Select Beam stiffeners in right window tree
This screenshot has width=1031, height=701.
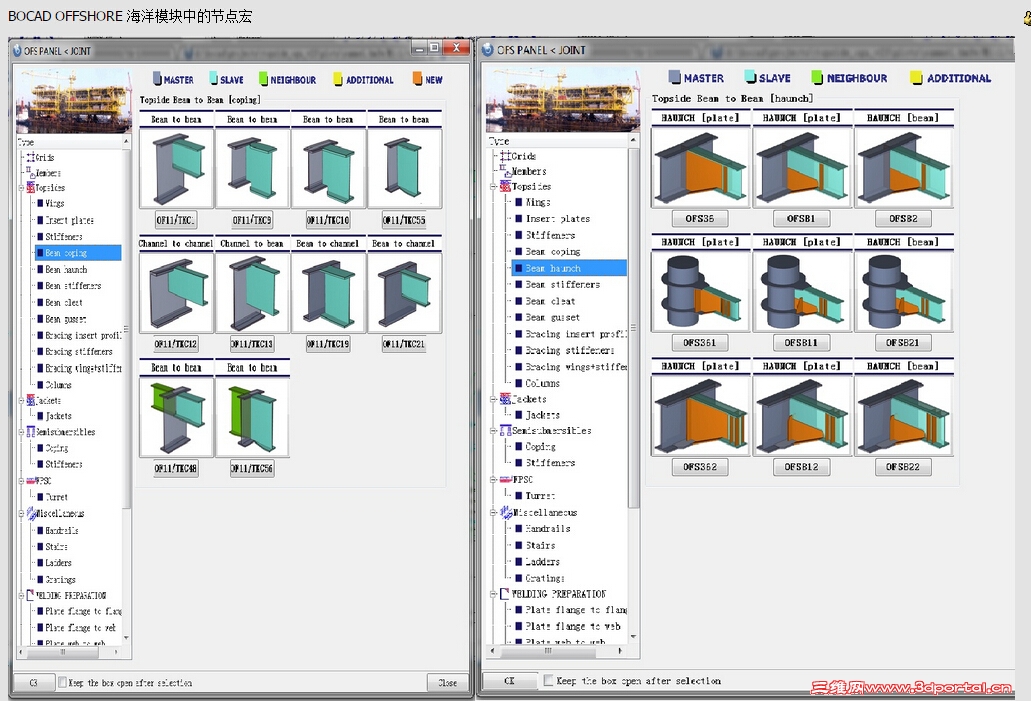pos(562,284)
